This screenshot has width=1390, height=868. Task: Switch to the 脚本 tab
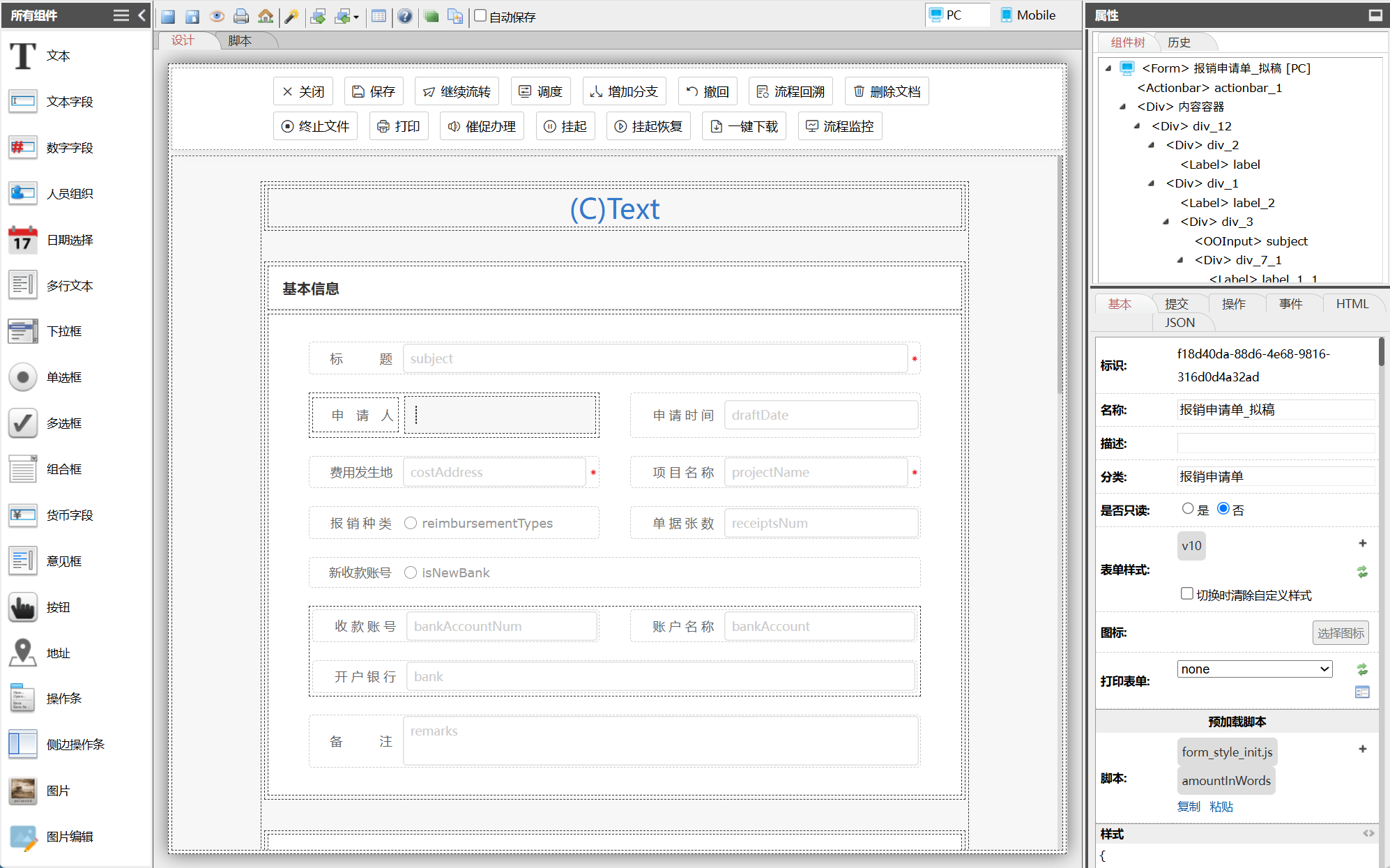point(240,41)
